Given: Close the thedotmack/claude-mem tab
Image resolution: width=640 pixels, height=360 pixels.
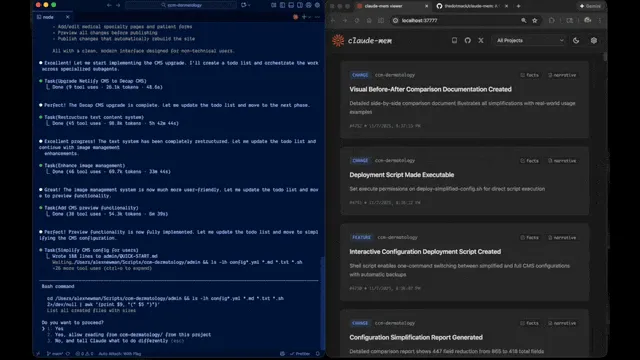Looking at the screenshot, I should click(507, 6).
